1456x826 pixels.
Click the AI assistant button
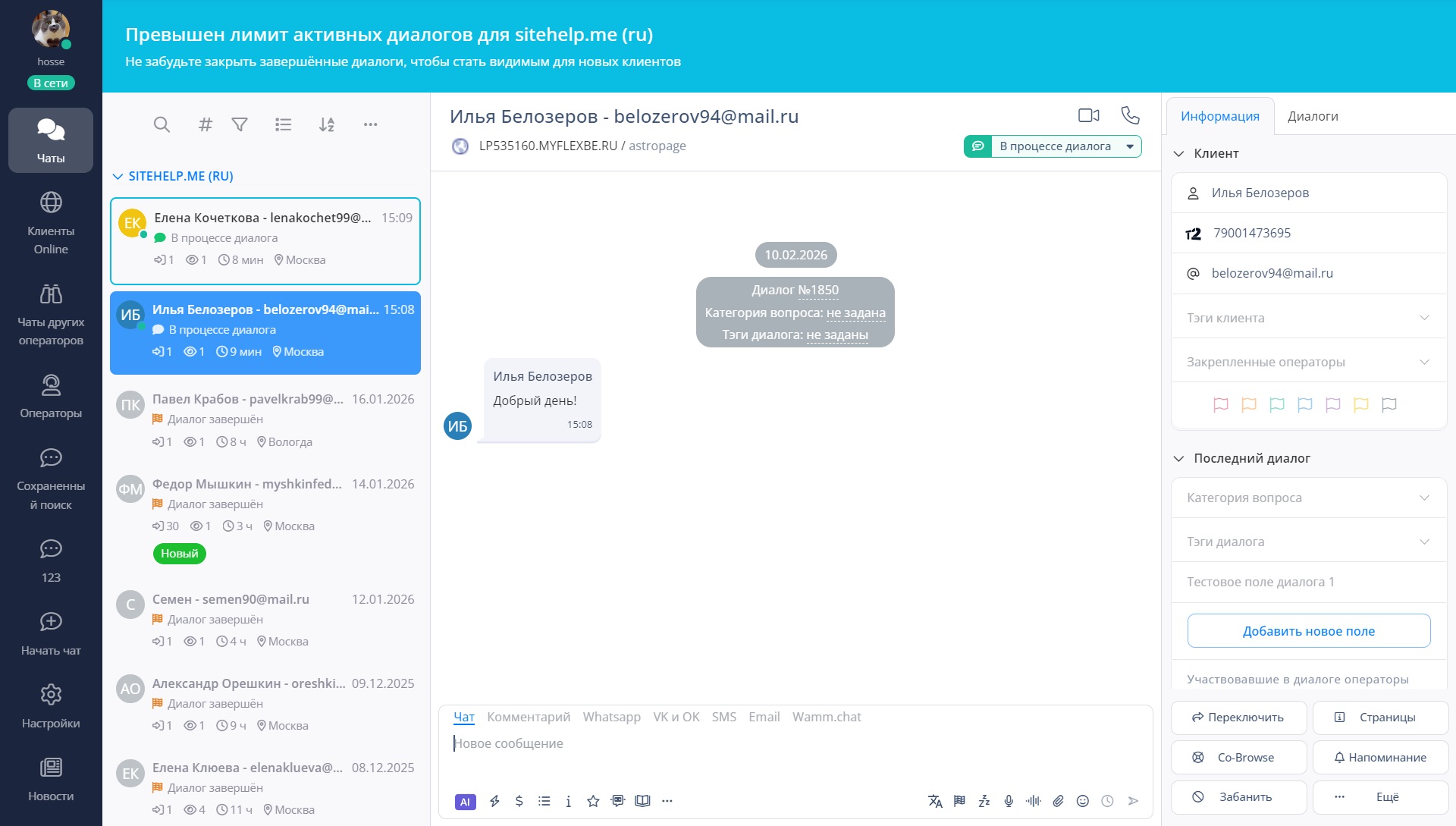[465, 801]
